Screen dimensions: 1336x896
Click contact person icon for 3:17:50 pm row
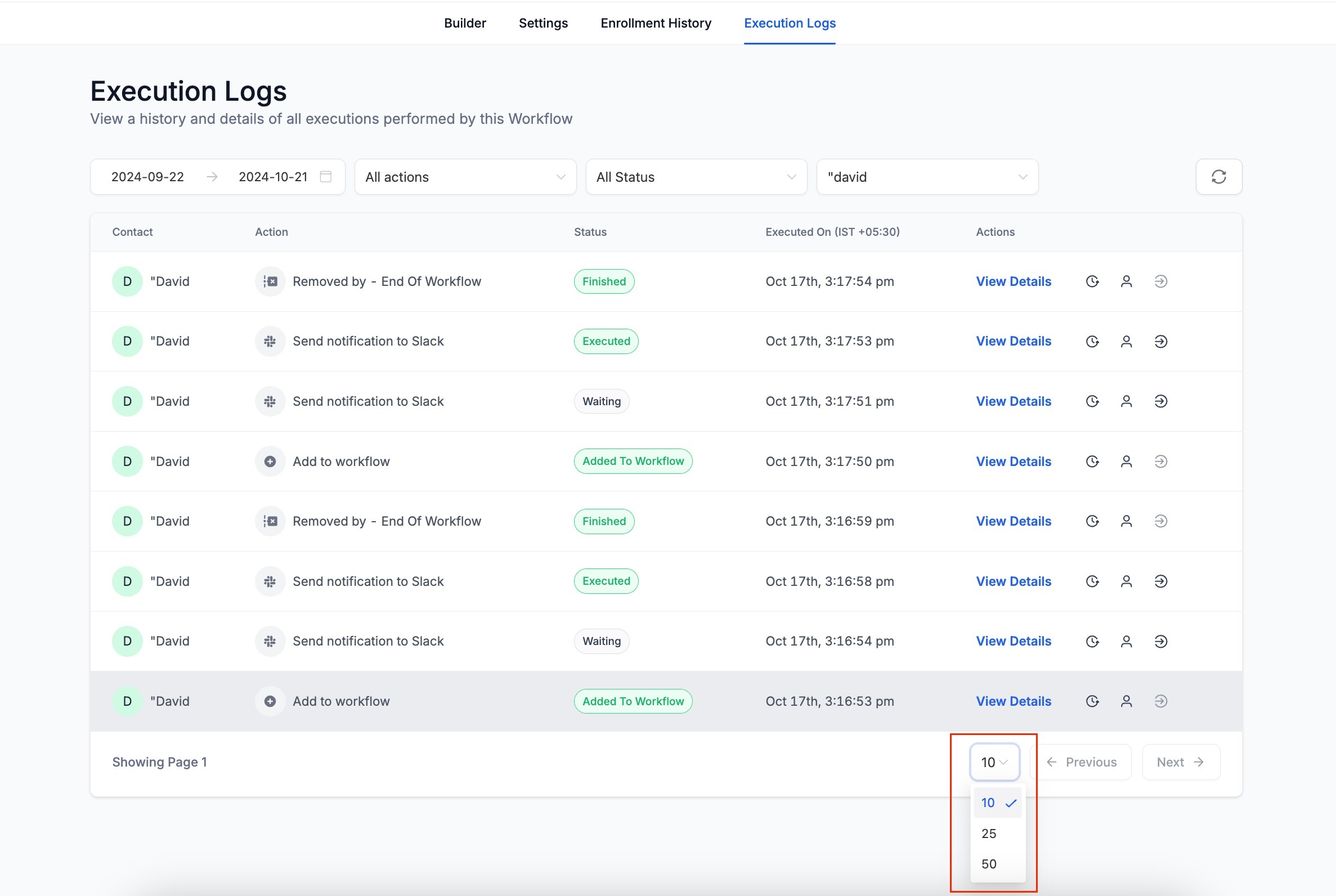1126,461
